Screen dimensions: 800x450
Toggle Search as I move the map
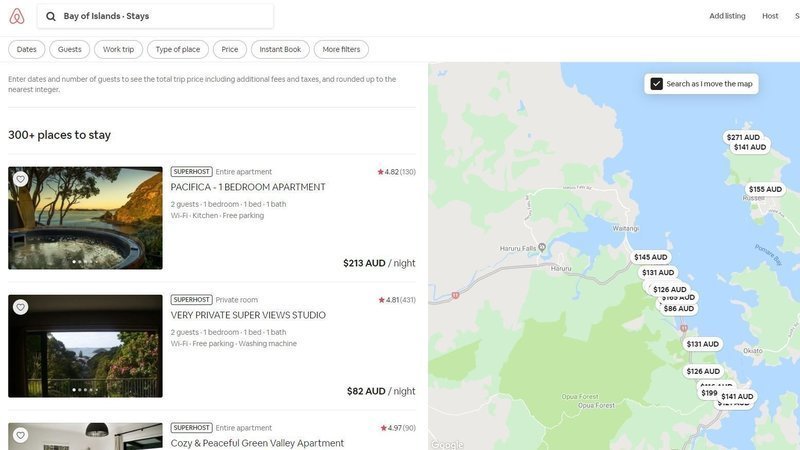coord(657,84)
